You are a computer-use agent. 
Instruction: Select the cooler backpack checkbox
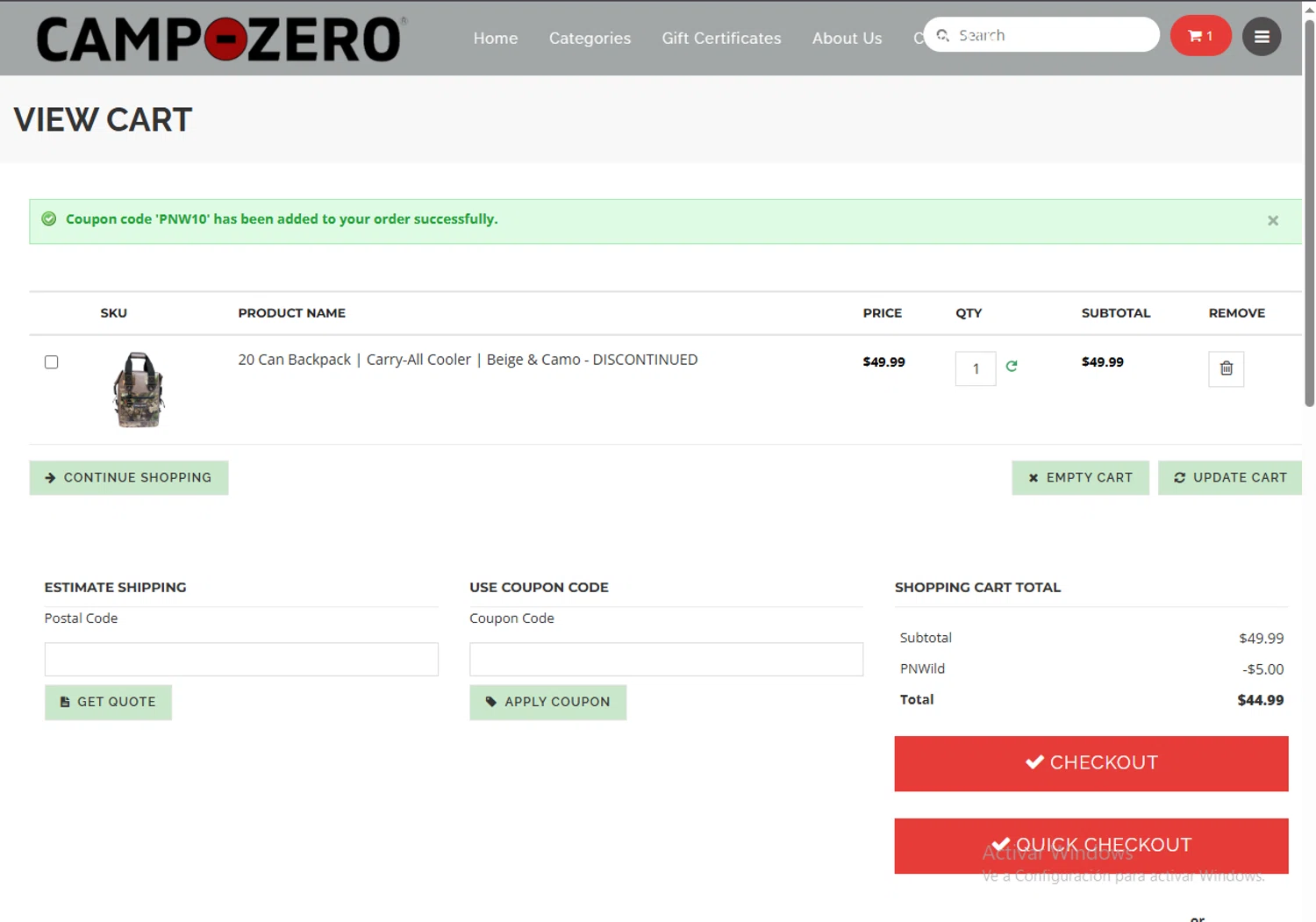52,362
